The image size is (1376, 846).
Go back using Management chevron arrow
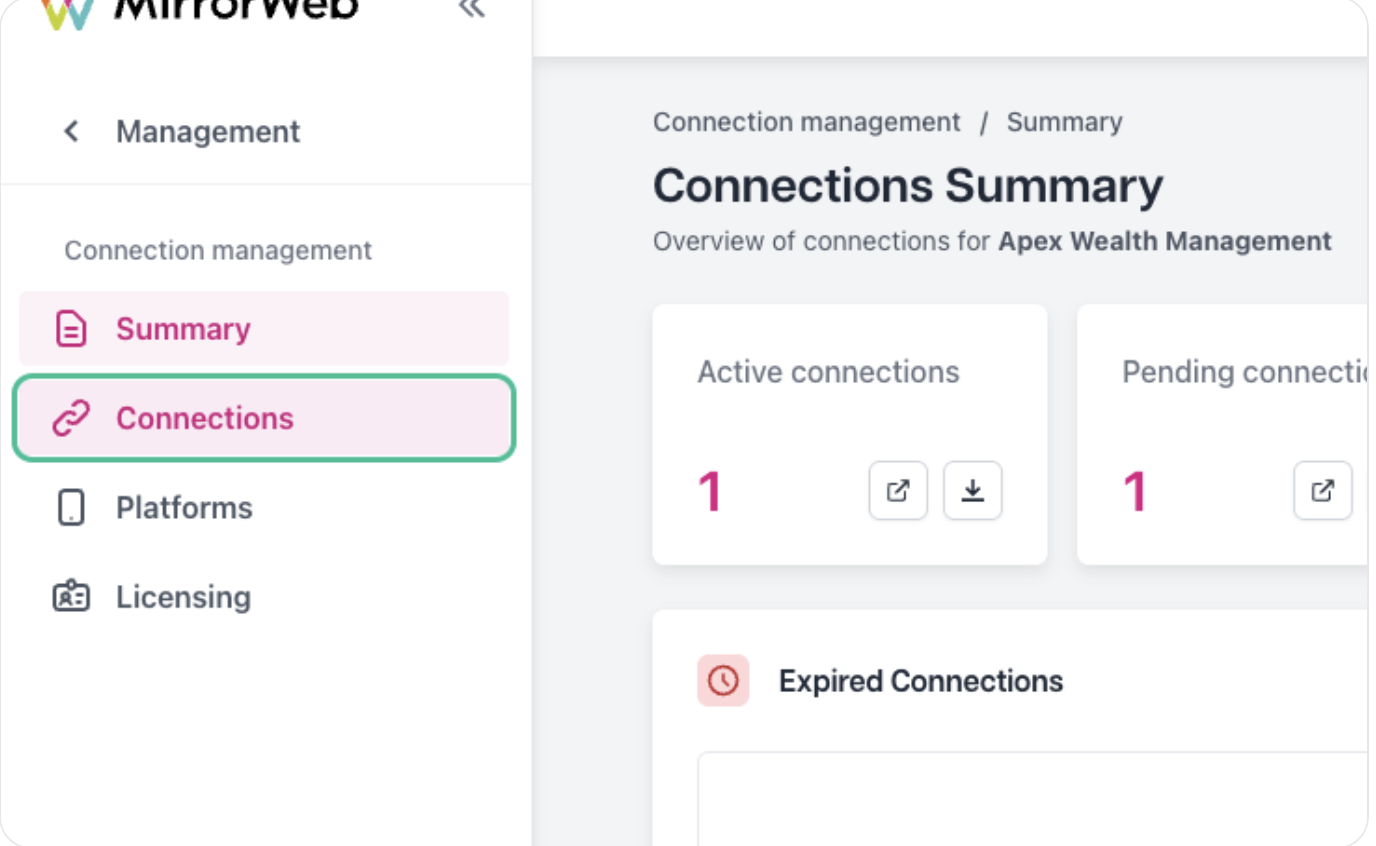[71, 131]
